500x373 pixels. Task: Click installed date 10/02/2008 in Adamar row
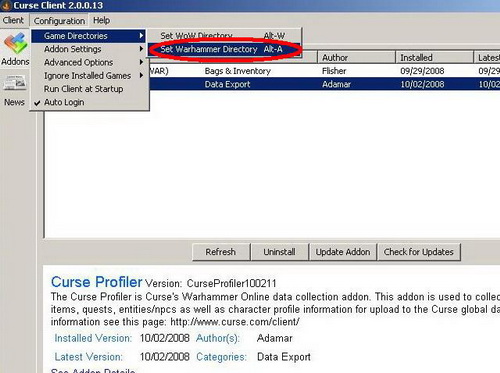pyautogui.click(x=422, y=84)
